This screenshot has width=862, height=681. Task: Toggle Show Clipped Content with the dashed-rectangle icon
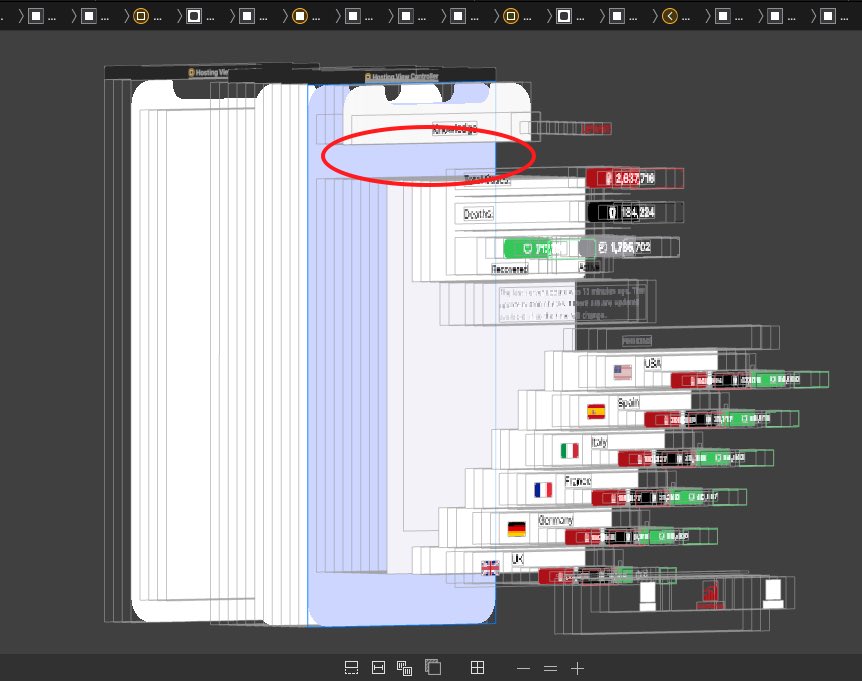pyautogui.click(x=351, y=667)
